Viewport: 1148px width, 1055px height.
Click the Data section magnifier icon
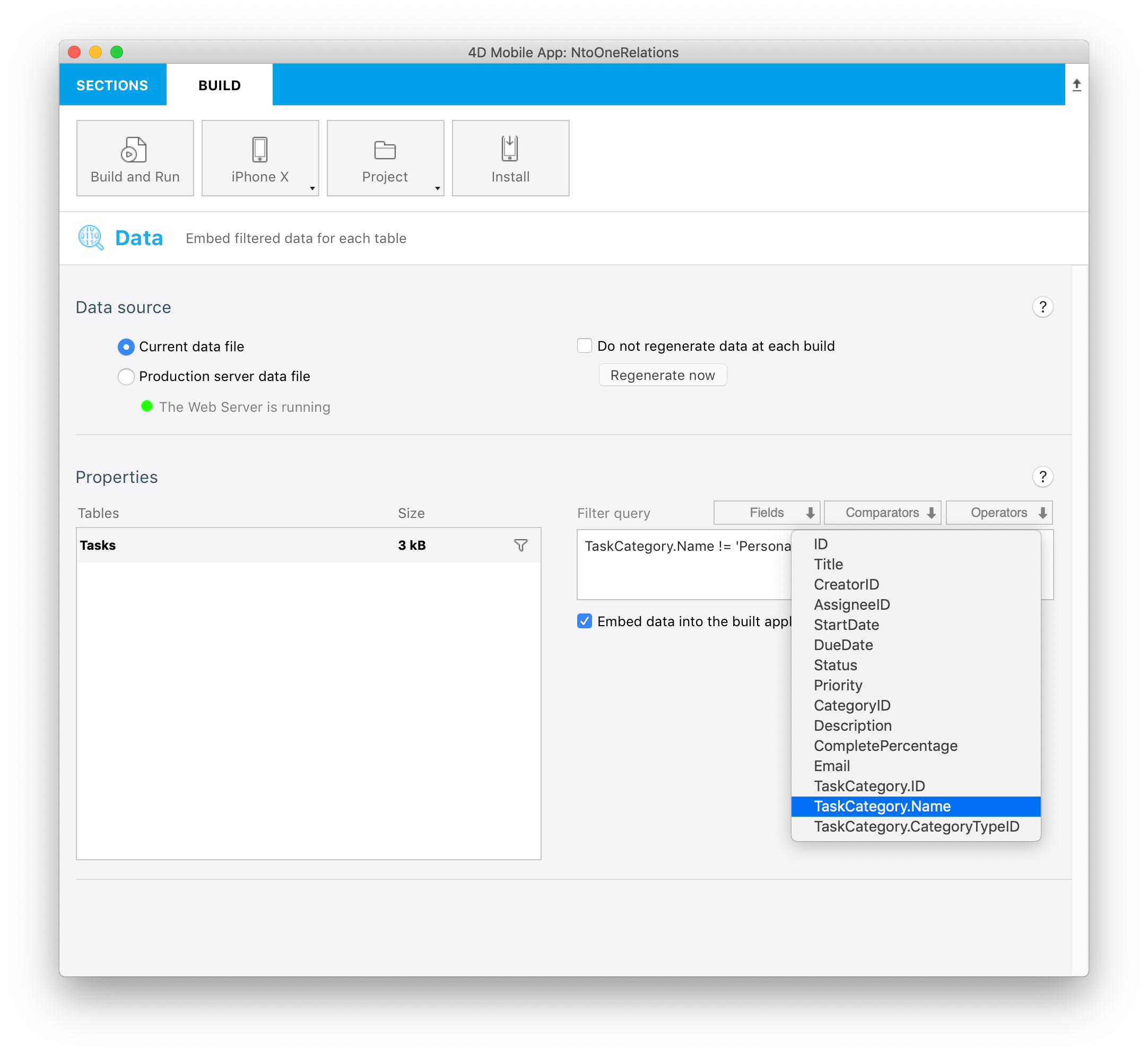point(91,238)
